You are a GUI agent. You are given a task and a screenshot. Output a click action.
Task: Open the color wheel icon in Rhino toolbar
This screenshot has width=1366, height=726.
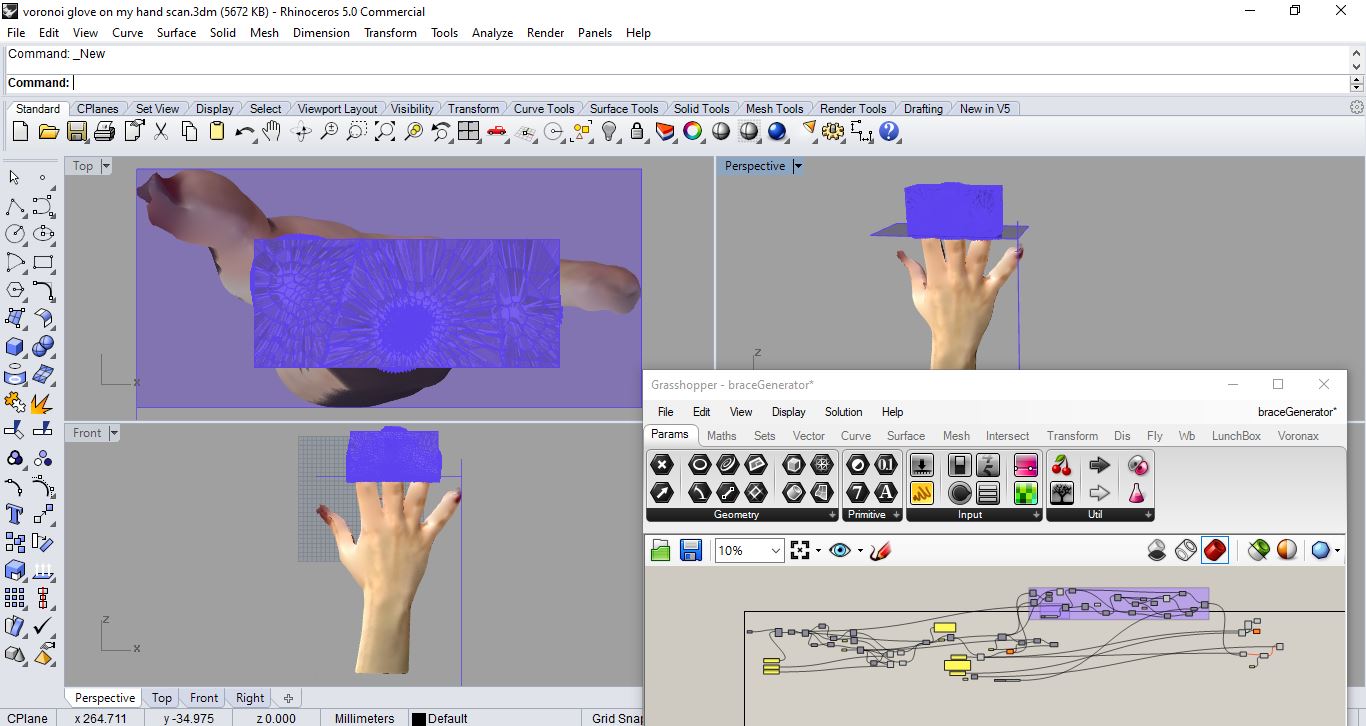pyautogui.click(x=692, y=131)
